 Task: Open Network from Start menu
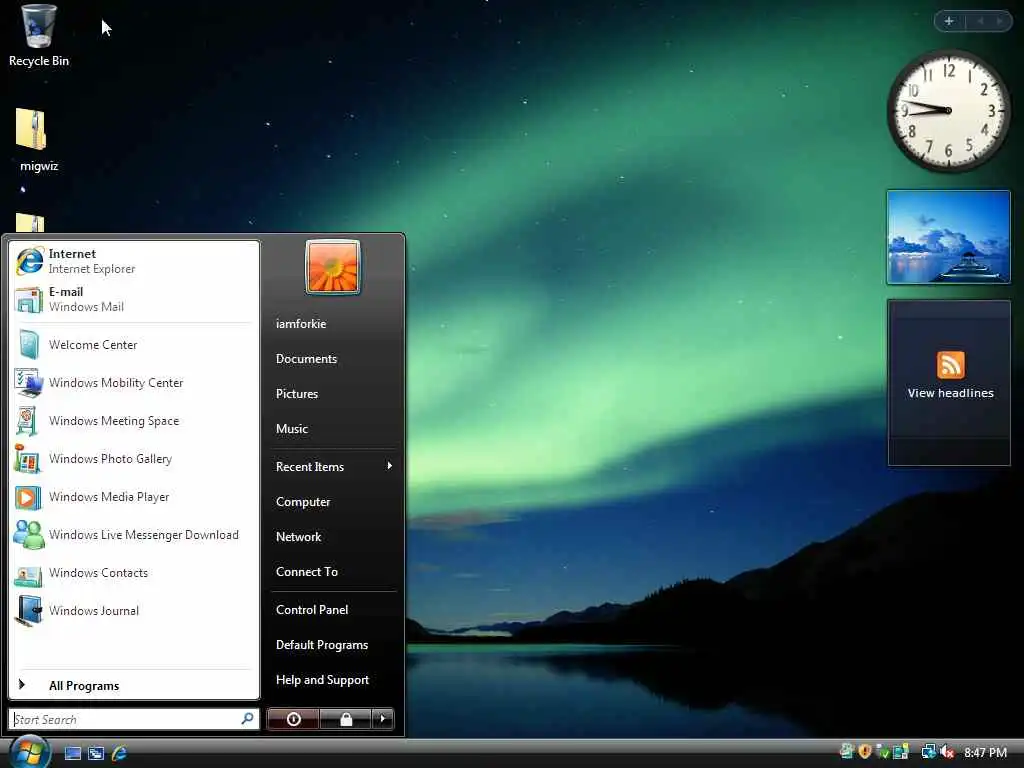[333, 537]
